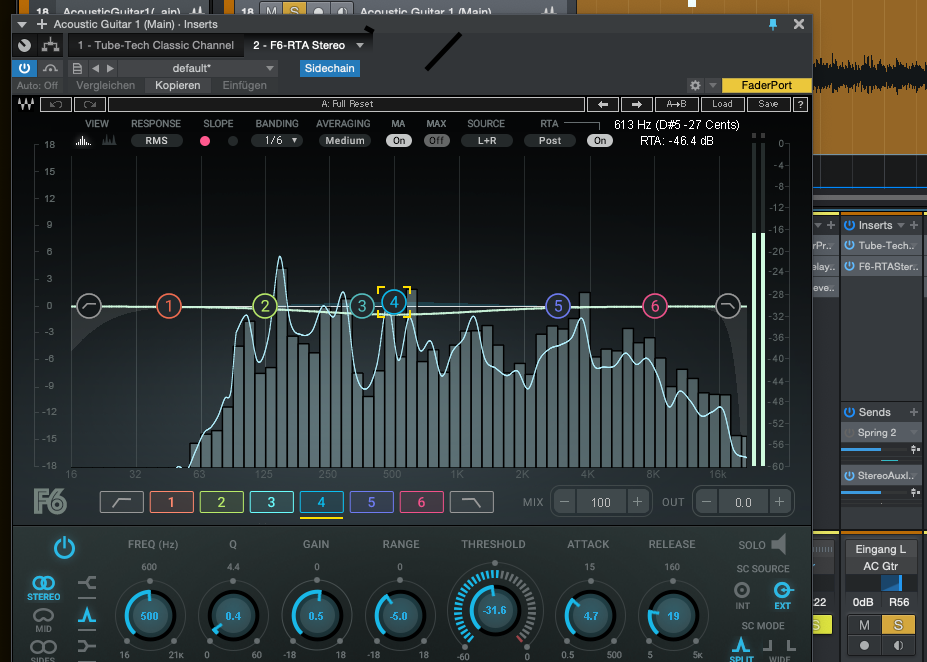Expand Inserts dropdown arrow in channel panel

(900, 225)
